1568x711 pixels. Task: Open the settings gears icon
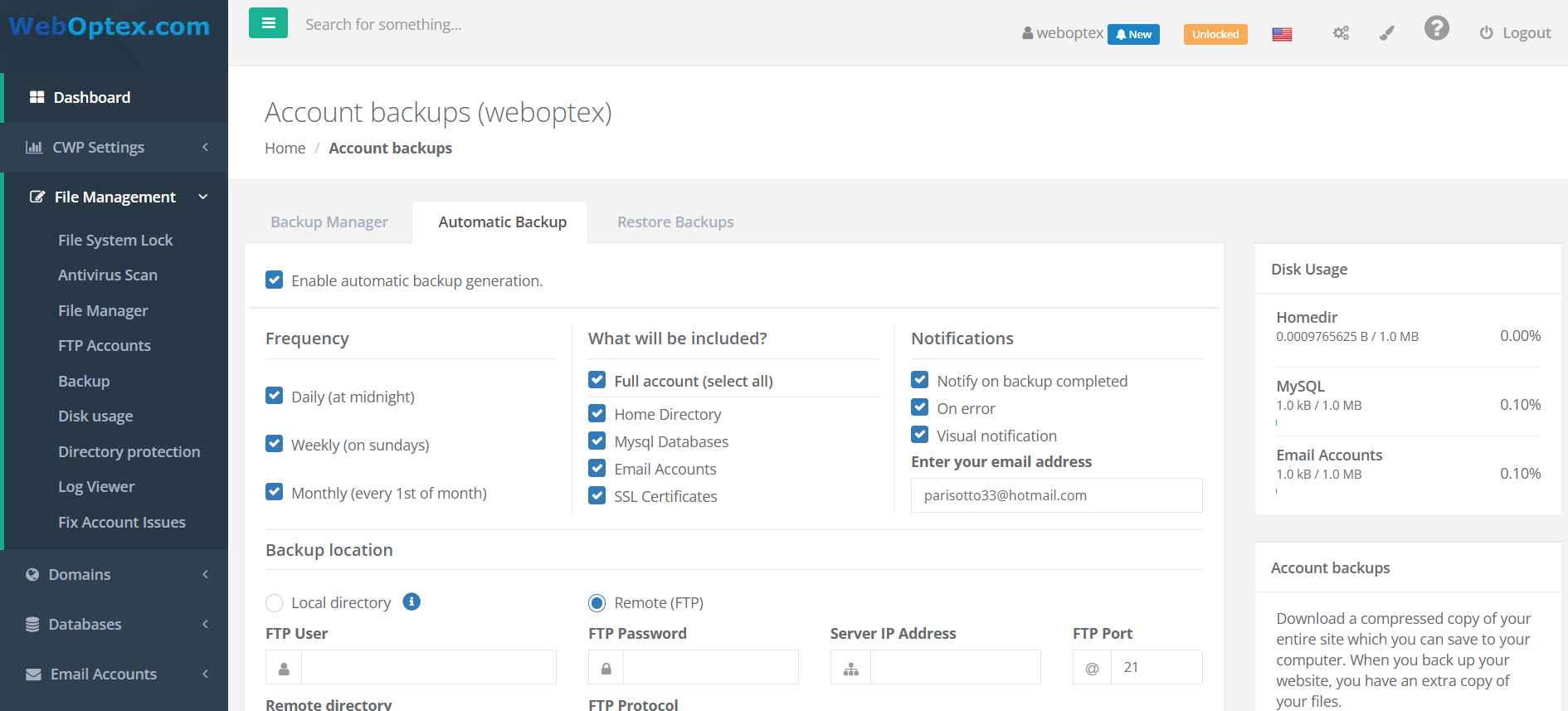coord(1341,33)
